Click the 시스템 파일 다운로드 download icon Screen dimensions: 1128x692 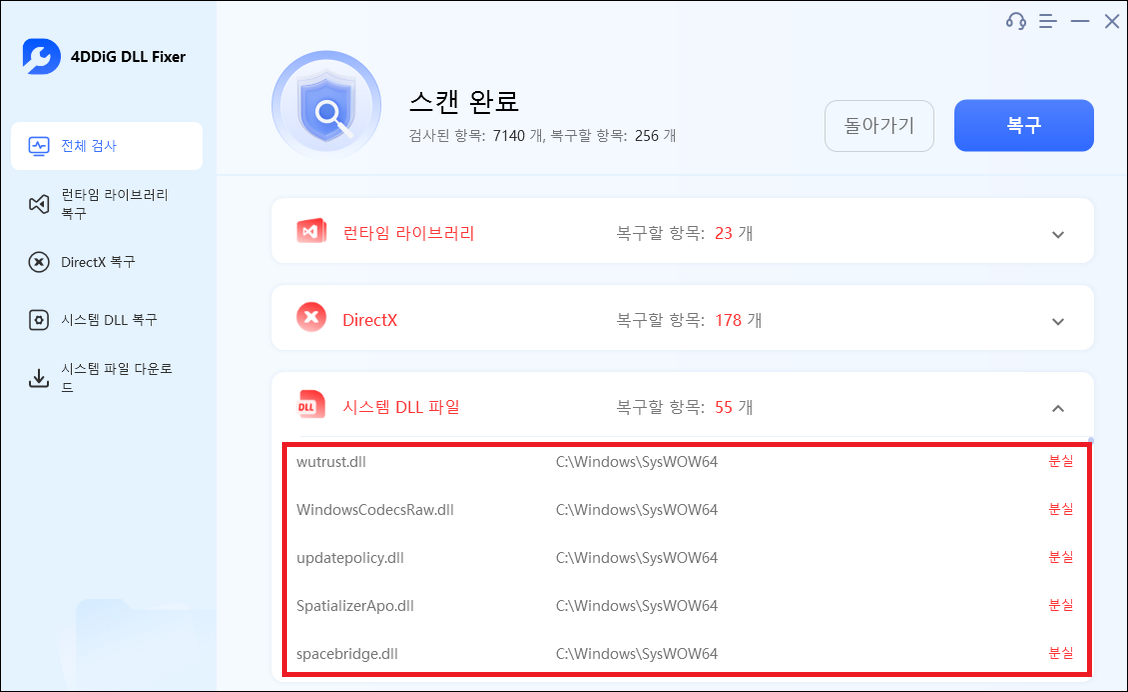click(38, 378)
